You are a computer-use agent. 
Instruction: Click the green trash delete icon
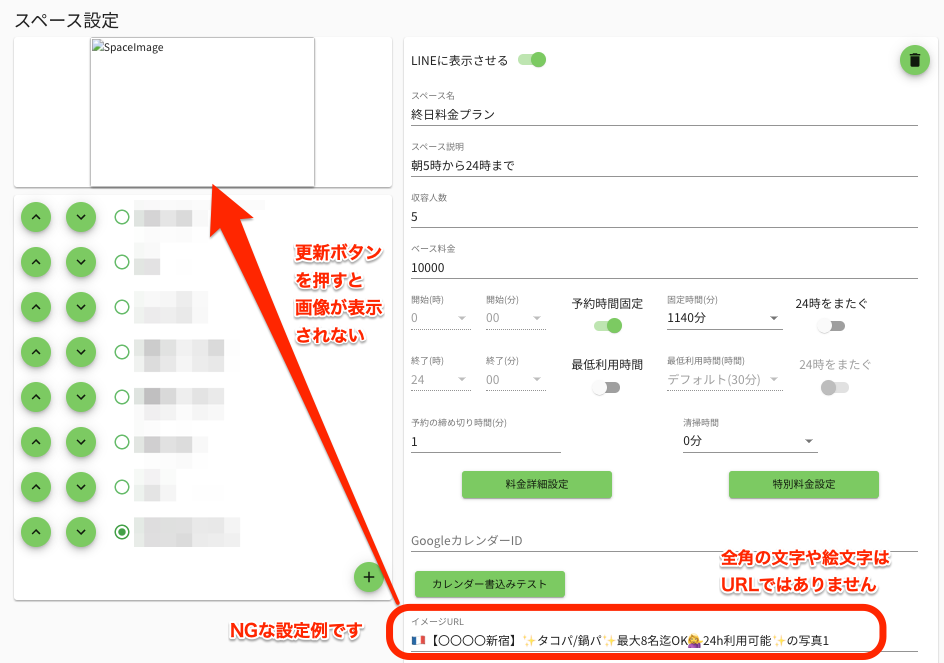coord(914,60)
